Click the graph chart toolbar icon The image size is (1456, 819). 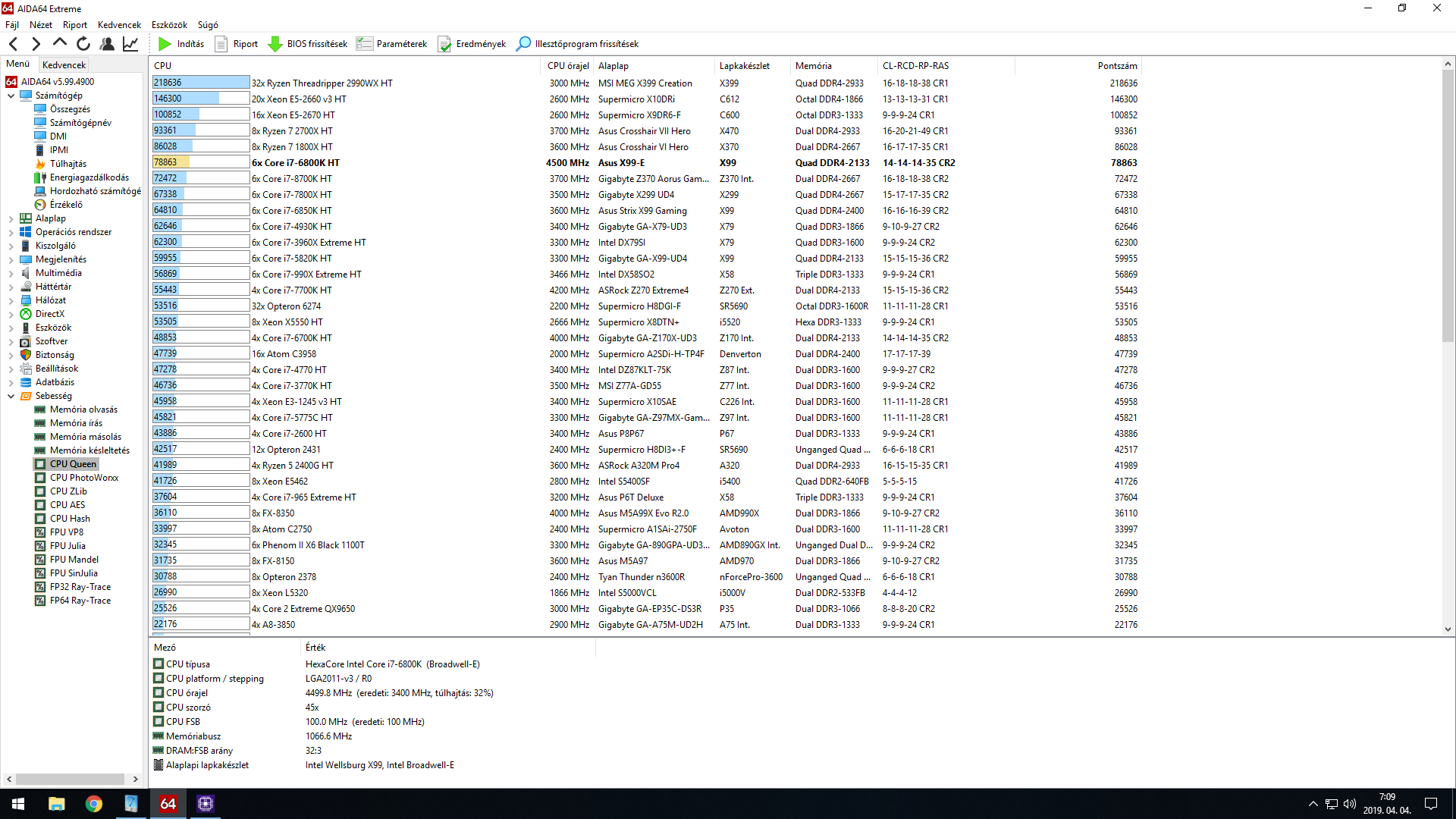point(130,44)
